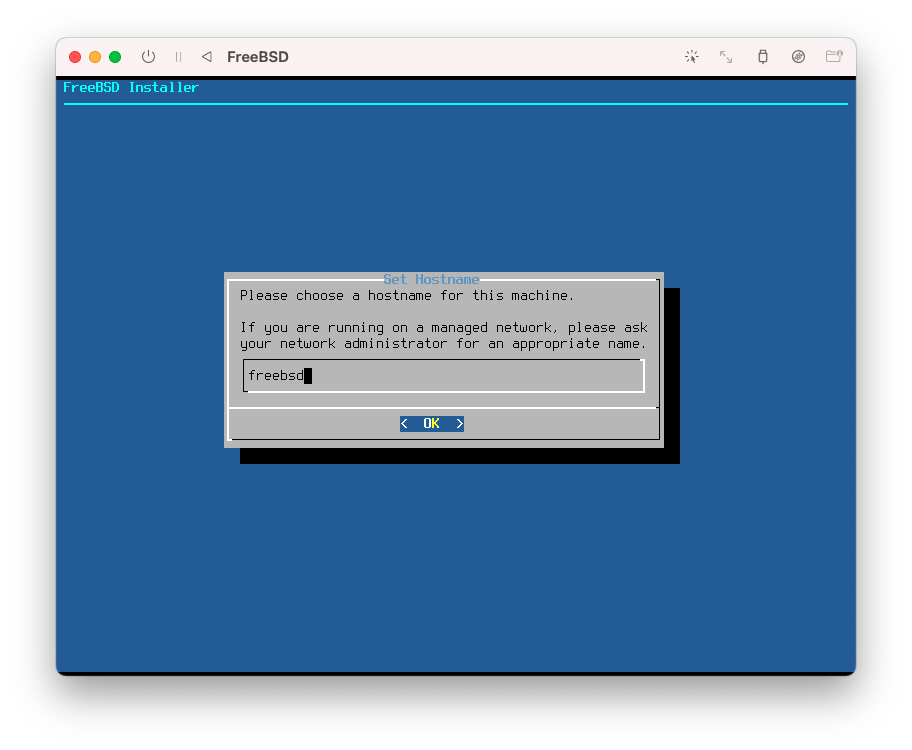Viewport: 912px width, 750px height.
Task: Click the FreeBSD window title text
Action: pyautogui.click(x=258, y=56)
